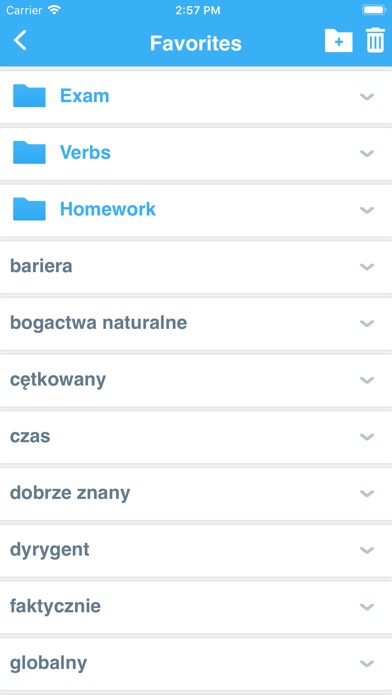Expand the Exam folder chevron
The image size is (392, 696).
pyautogui.click(x=367, y=96)
